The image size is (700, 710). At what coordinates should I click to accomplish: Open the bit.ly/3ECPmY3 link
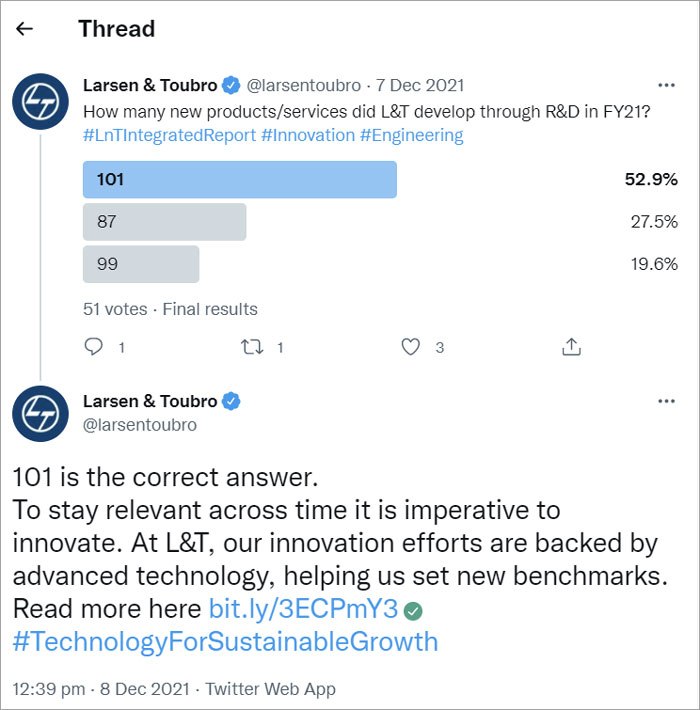pos(303,608)
